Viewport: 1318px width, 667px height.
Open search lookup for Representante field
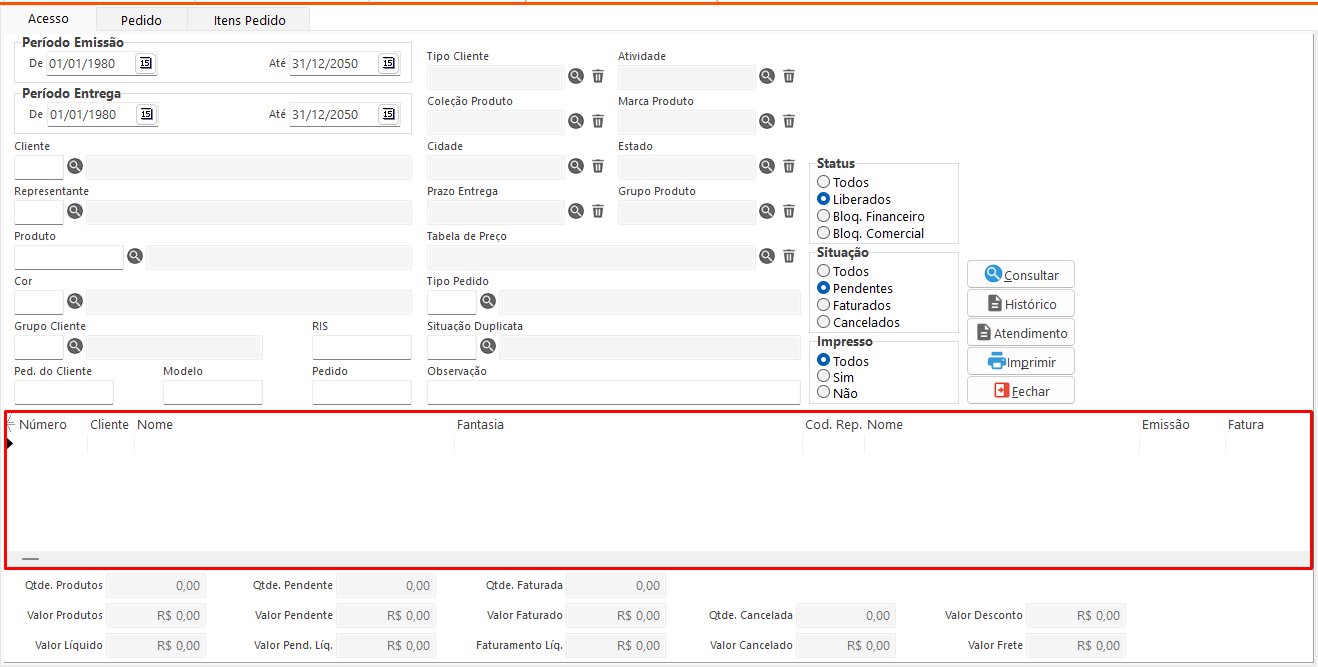click(x=75, y=211)
